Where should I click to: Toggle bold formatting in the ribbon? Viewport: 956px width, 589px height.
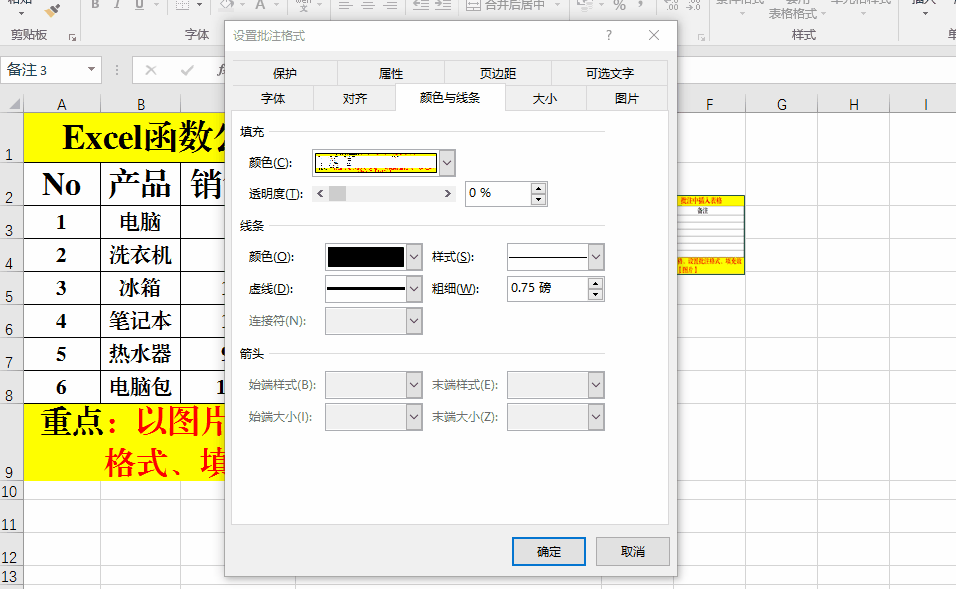click(95, 5)
